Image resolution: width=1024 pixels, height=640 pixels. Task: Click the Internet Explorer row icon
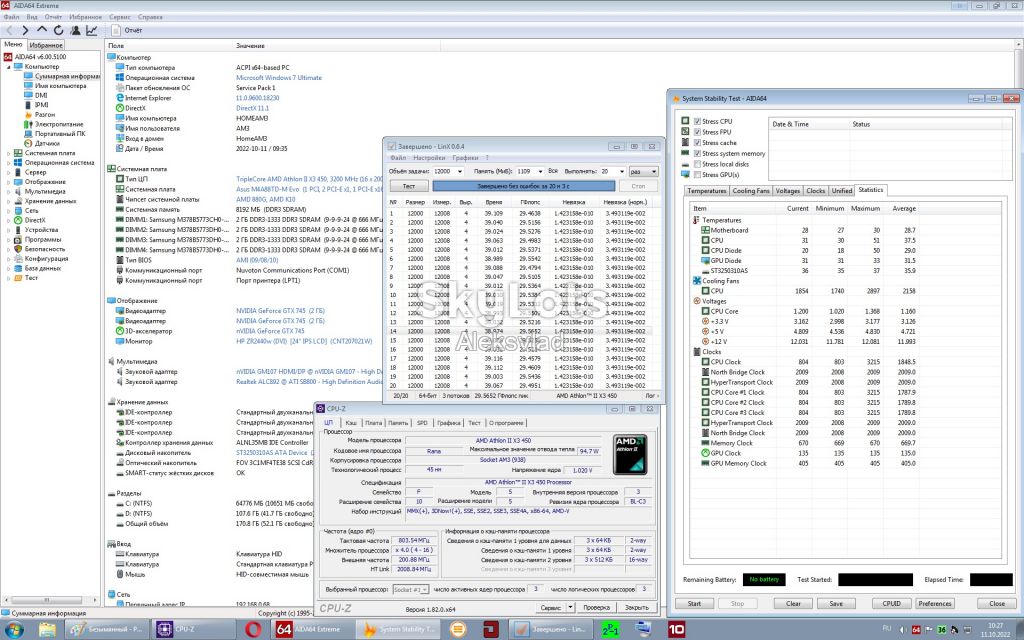point(120,97)
